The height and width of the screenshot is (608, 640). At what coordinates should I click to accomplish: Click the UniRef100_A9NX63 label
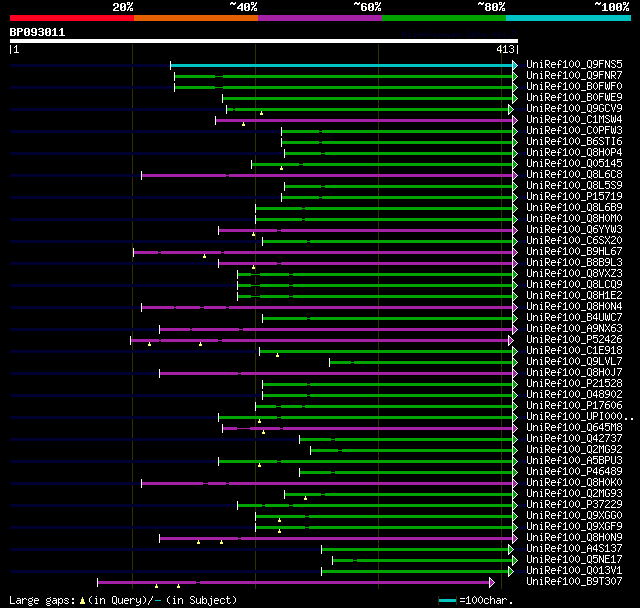[574, 329]
